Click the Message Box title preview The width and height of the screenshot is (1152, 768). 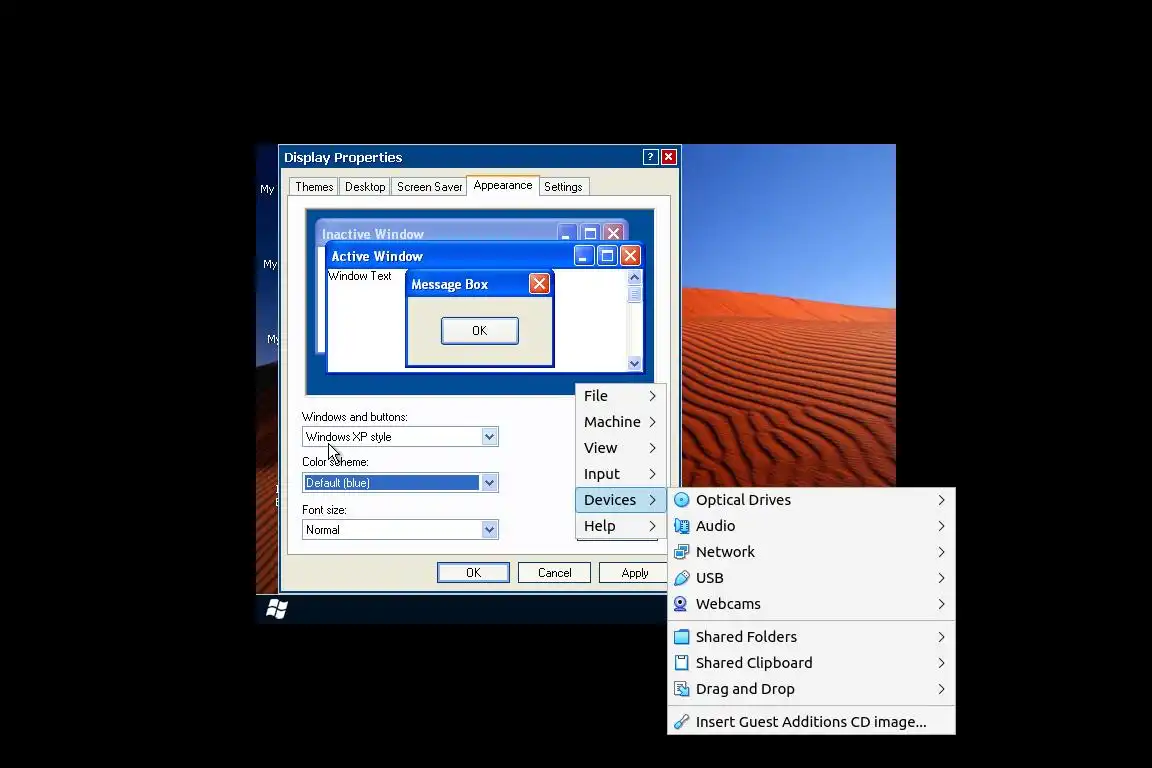point(450,284)
